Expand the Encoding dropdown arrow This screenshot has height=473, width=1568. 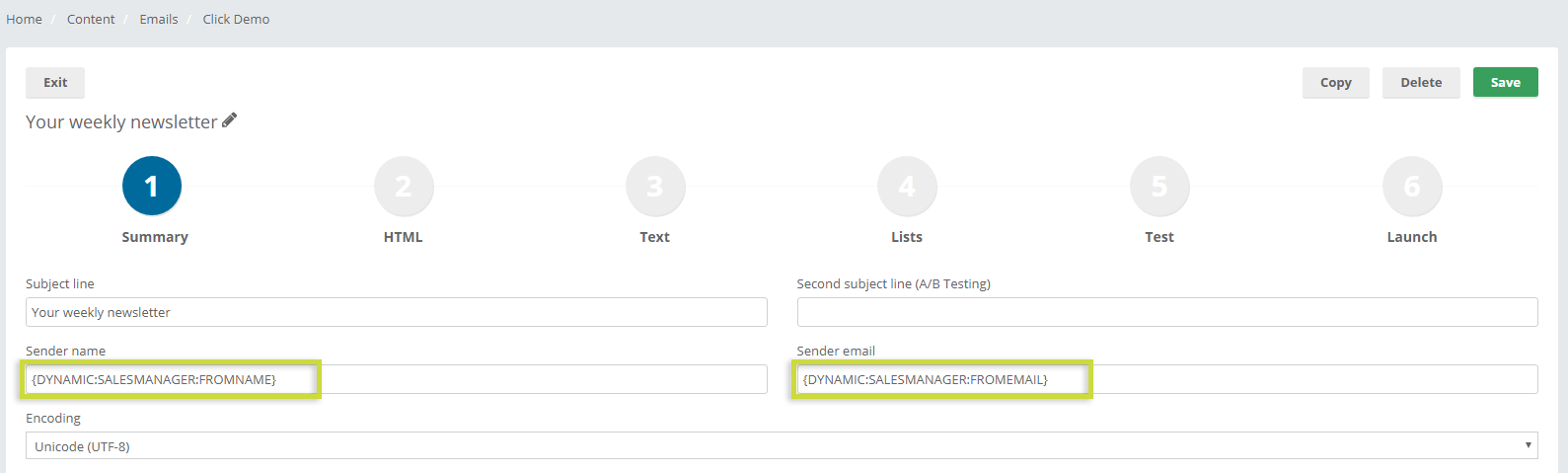(1529, 445)
